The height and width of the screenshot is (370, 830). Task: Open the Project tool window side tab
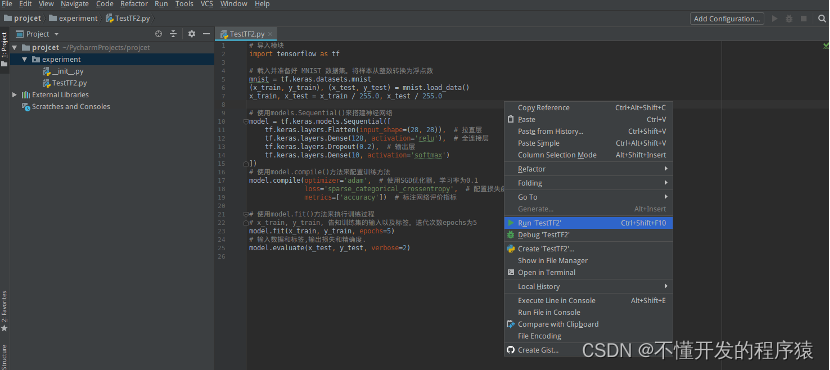tap(4, 49)
